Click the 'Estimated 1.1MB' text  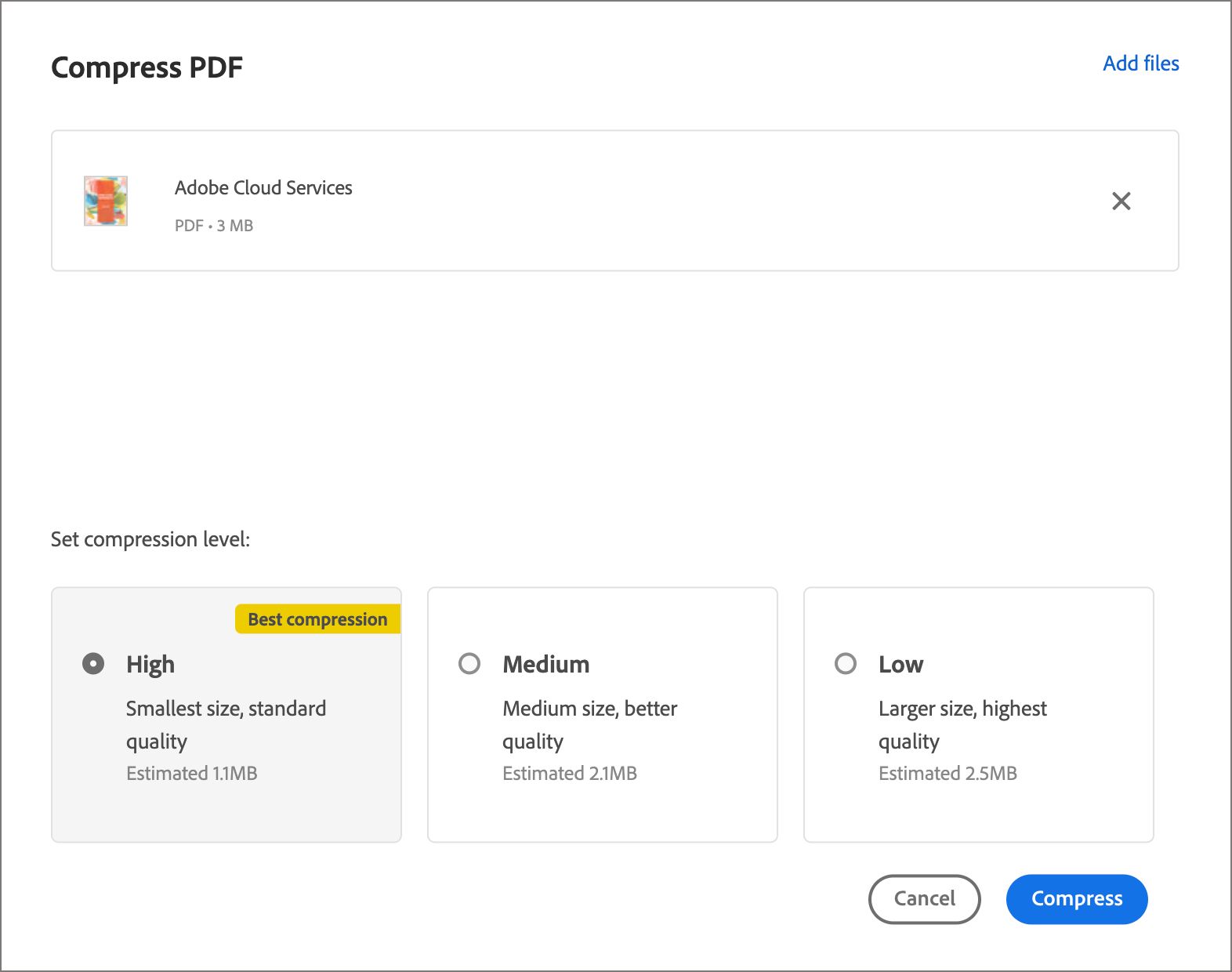click(x=192, y=774)
